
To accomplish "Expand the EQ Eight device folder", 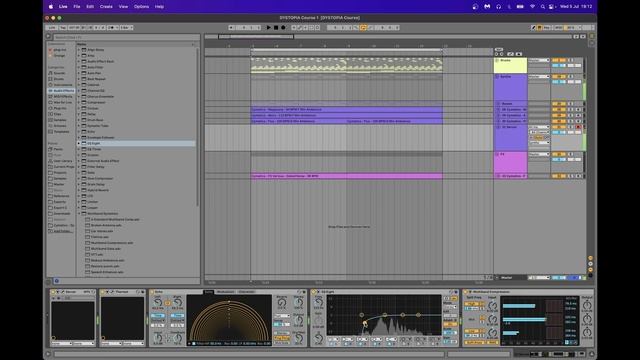I will [79, 143].
